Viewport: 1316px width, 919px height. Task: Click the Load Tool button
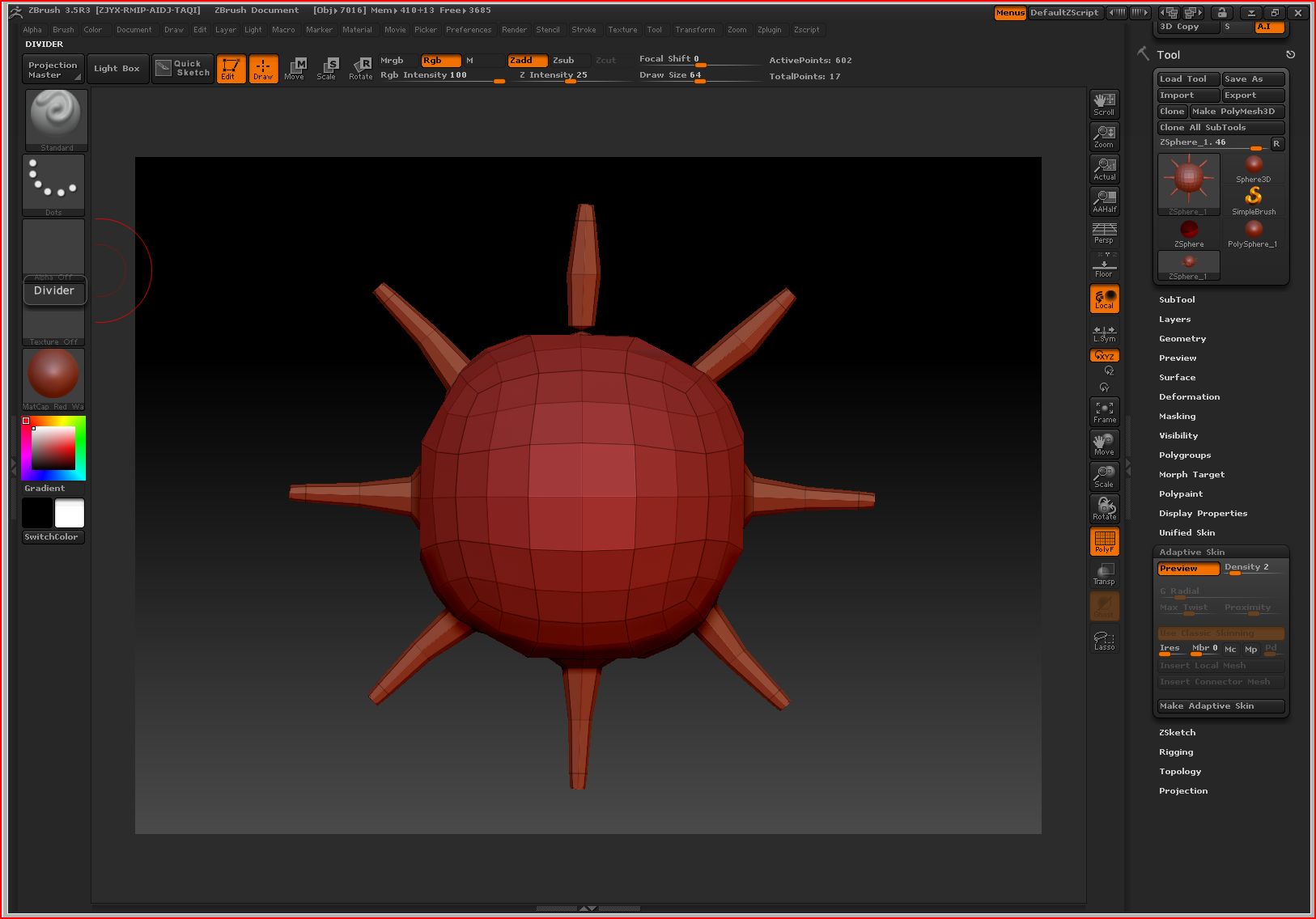(1188, 79)
